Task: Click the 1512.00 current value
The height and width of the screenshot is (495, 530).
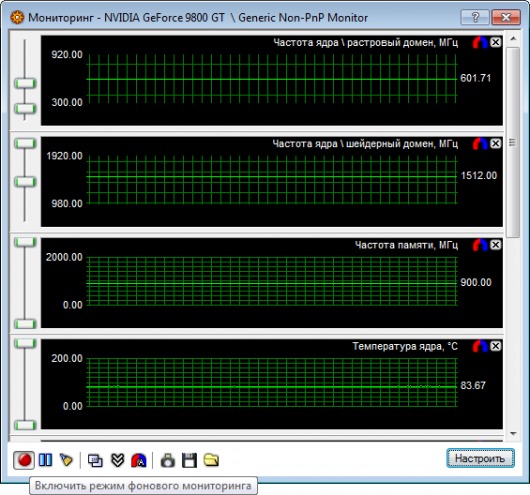Action: [479, 175]
